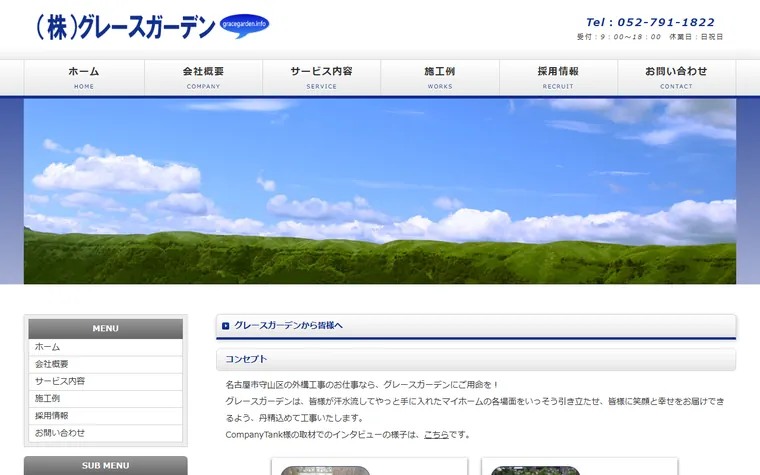Select 採用情報 in the side MENU

point(106,416)
